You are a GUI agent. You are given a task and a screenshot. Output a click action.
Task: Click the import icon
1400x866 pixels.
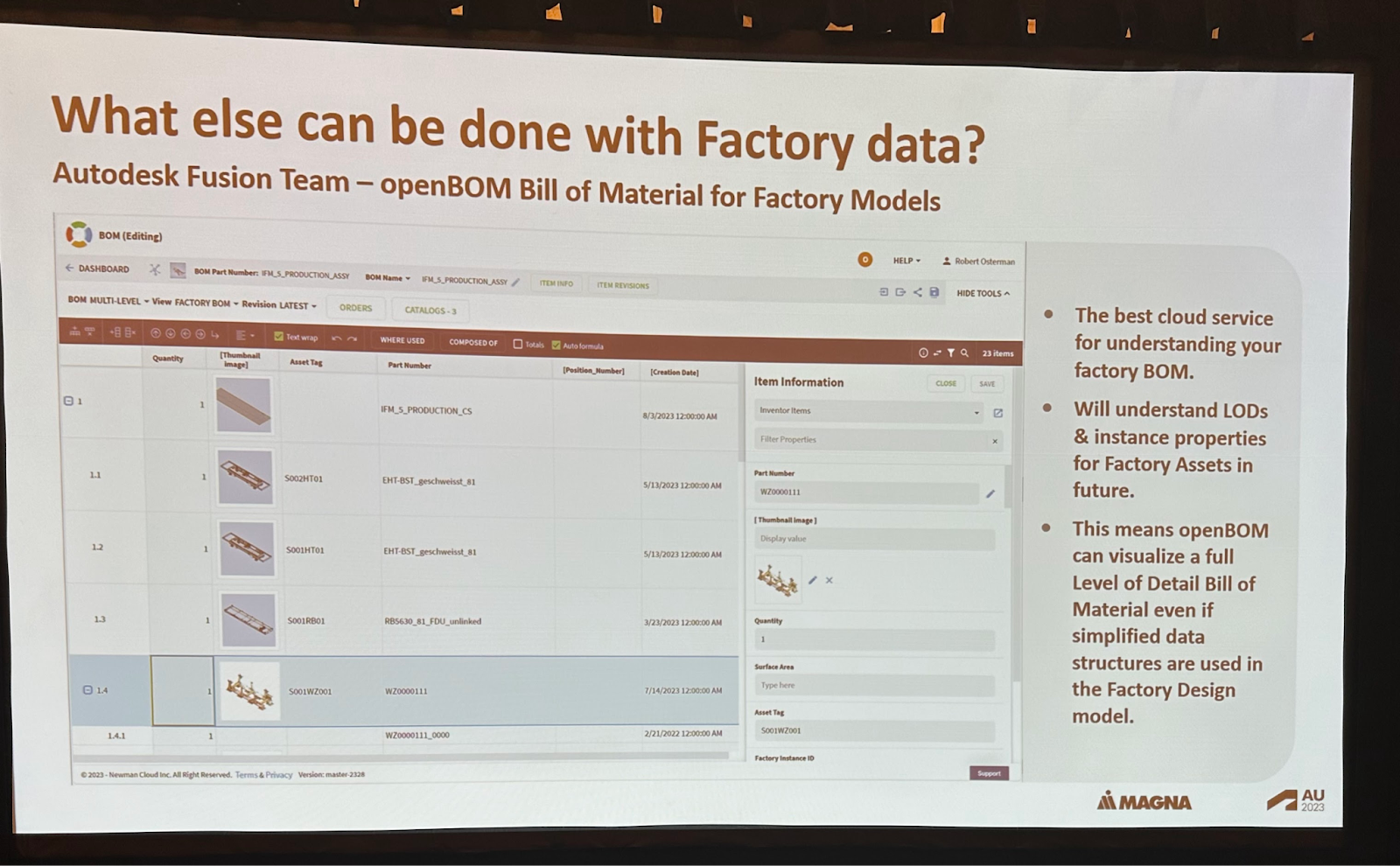click(x=884, y=291)
